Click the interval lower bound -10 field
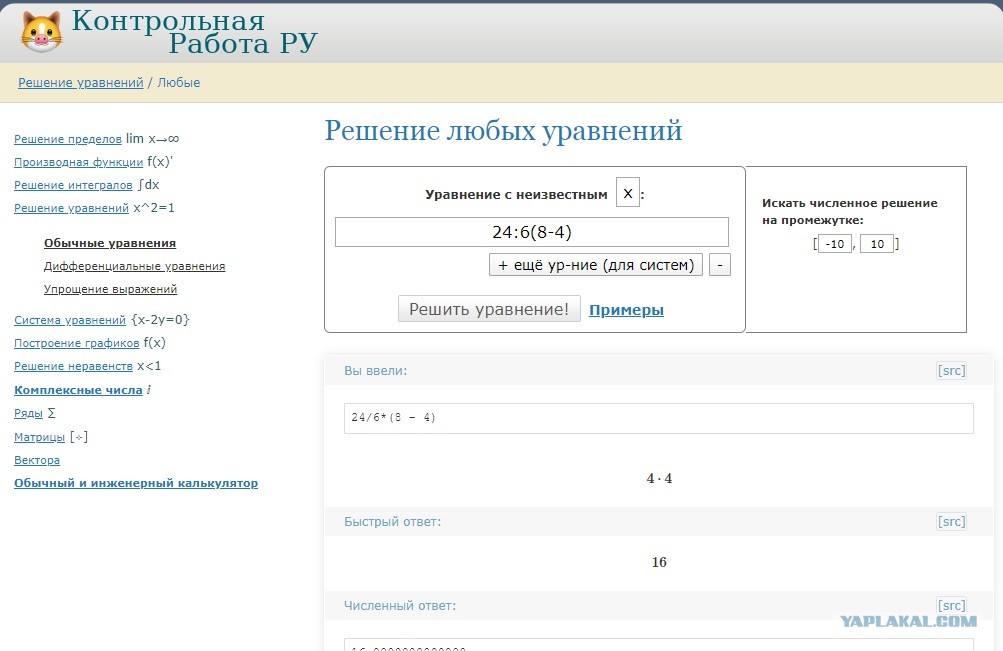This screenshot has width=1003, height=651. [835, 244]
